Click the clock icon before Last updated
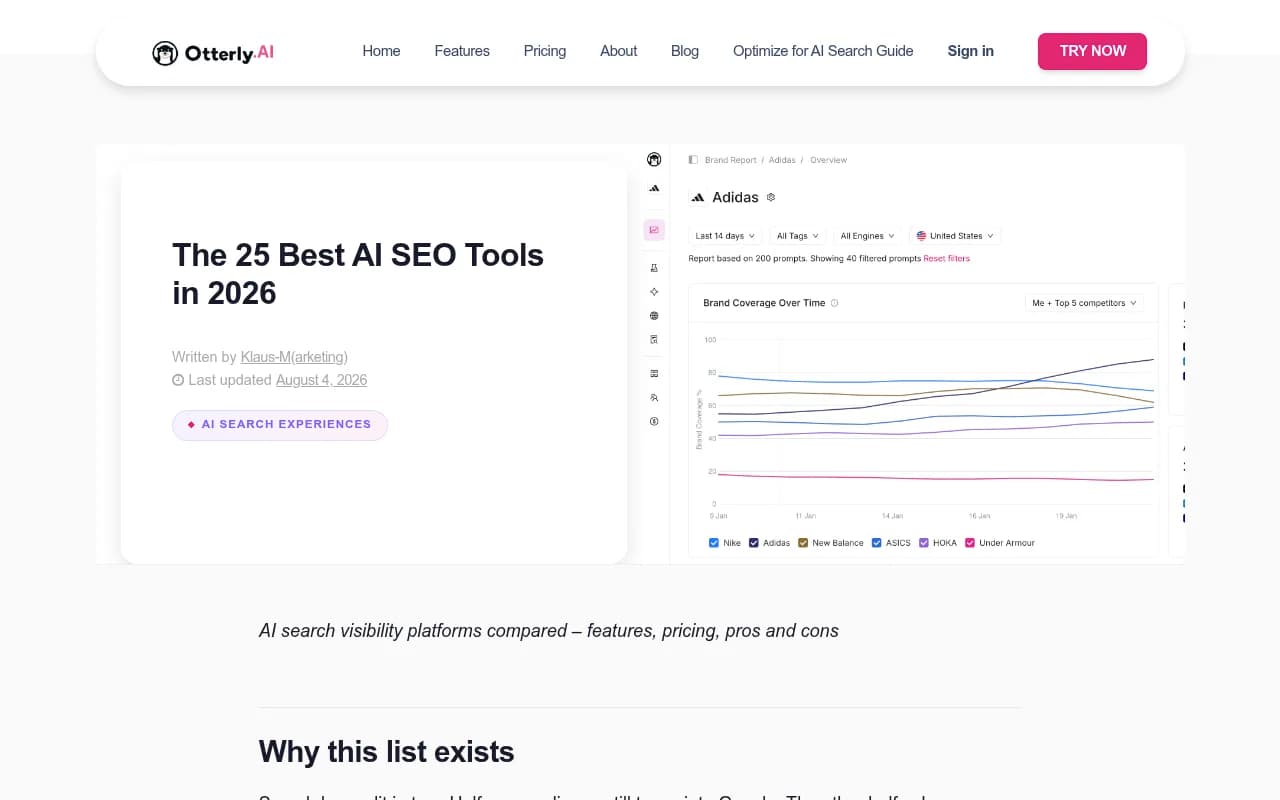The image size is (1280, 800). 178,380
